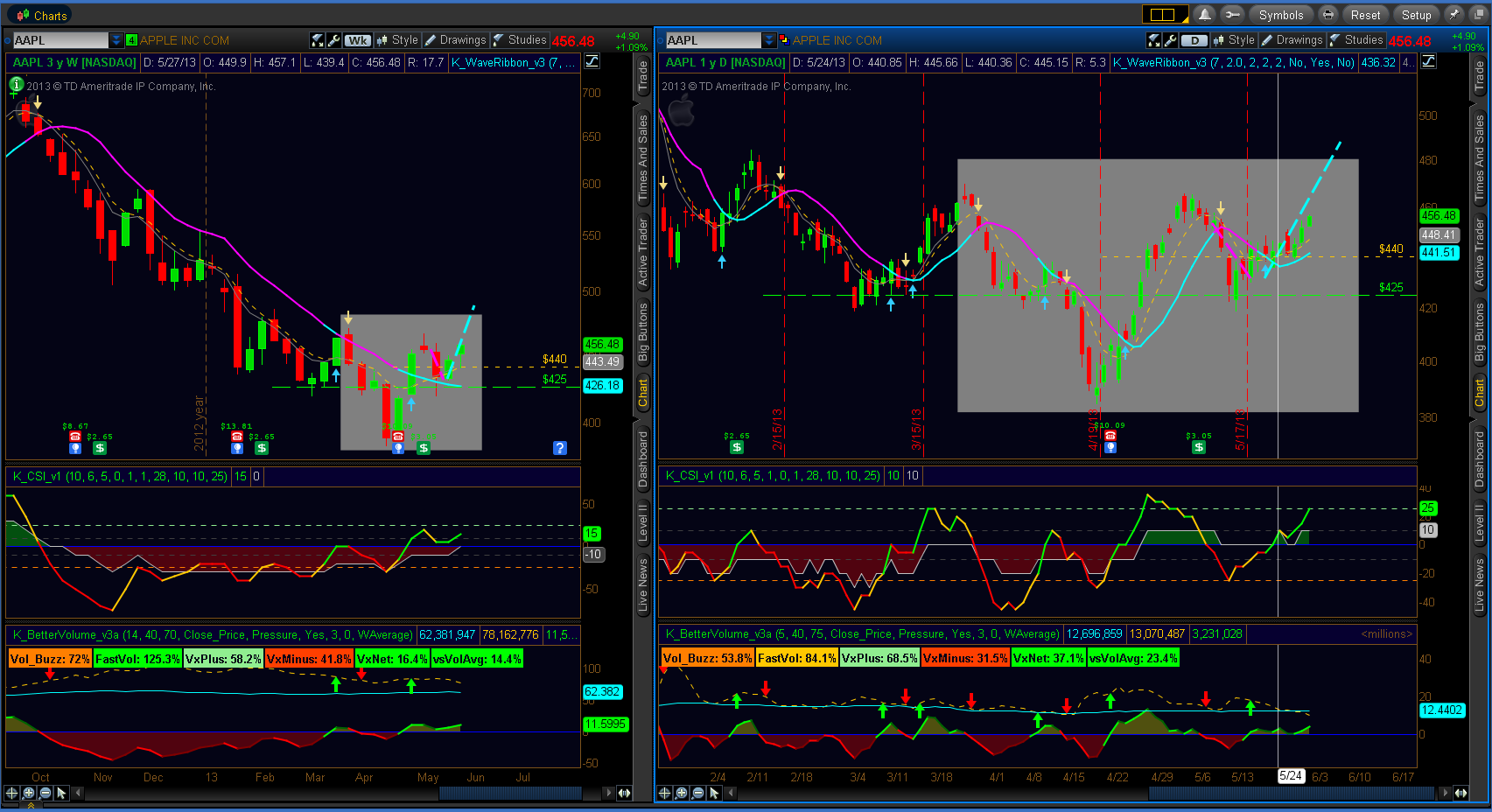Open the Level II tab by left chart
The height and width of the screenshot is (812, 1492).
pyautogui.click(x=643, y=522)
